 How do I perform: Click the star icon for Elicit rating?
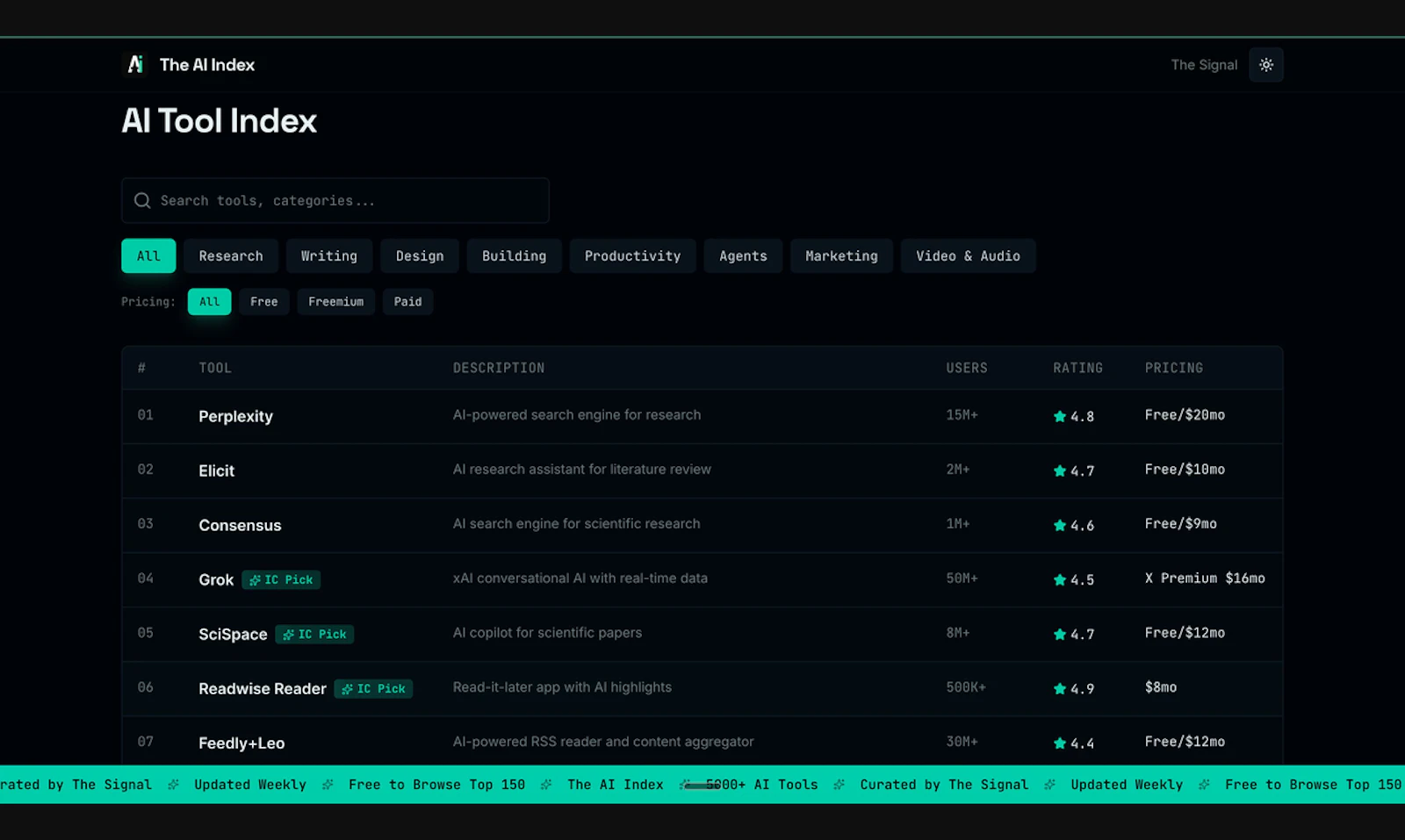click(1060, 470)
